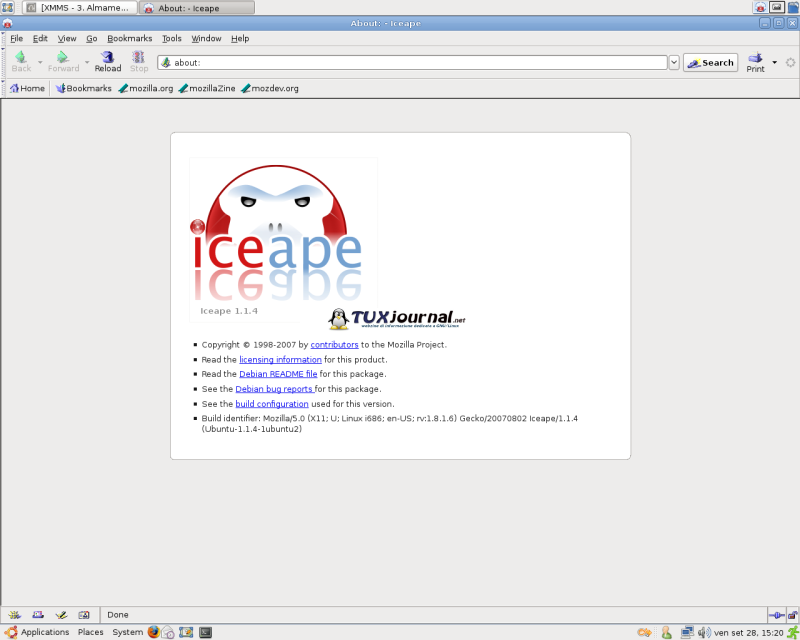The width and height of the screenshot is (800, 640).
Task: Follow the licensing information link
Action: 280,359
